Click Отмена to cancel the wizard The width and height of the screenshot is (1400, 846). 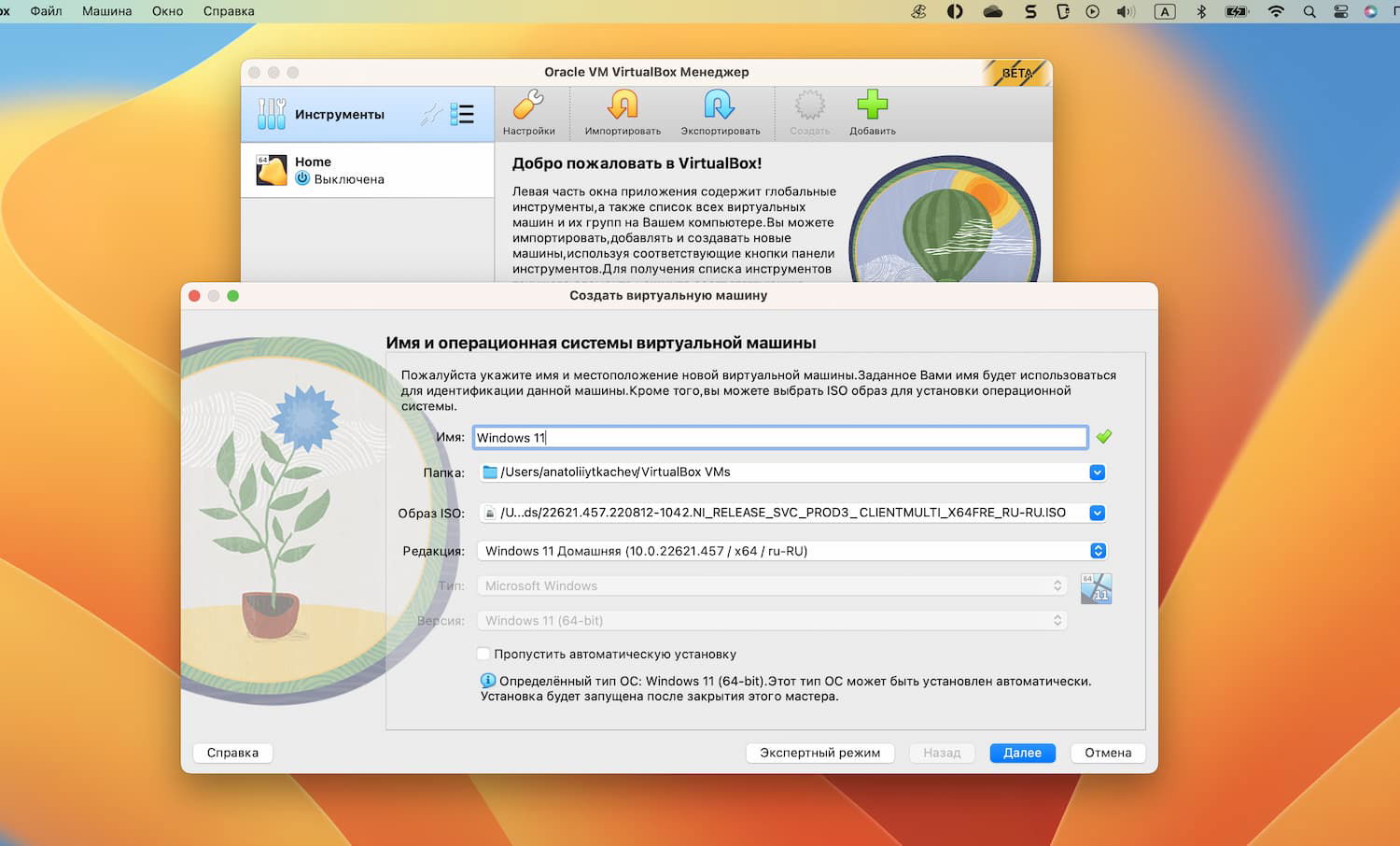point(1108,753)
